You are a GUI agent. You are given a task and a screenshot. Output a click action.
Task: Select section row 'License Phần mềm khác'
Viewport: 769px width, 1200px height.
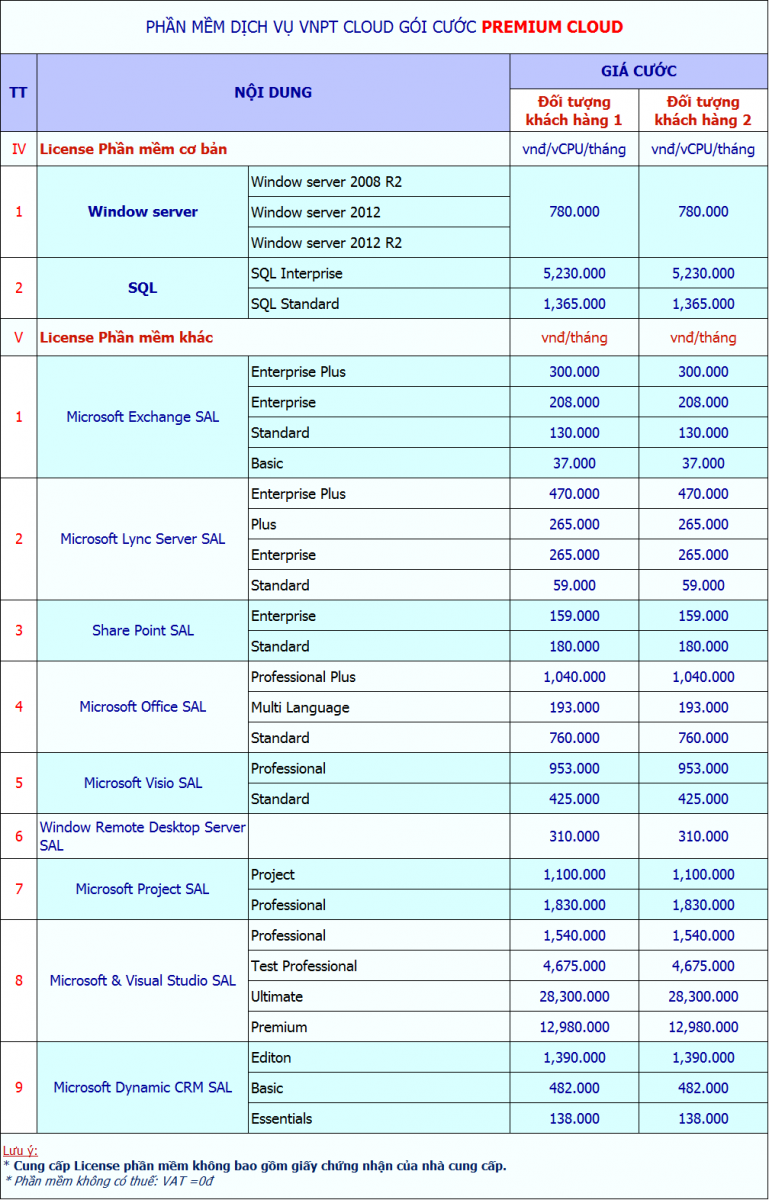coord(126,337)
